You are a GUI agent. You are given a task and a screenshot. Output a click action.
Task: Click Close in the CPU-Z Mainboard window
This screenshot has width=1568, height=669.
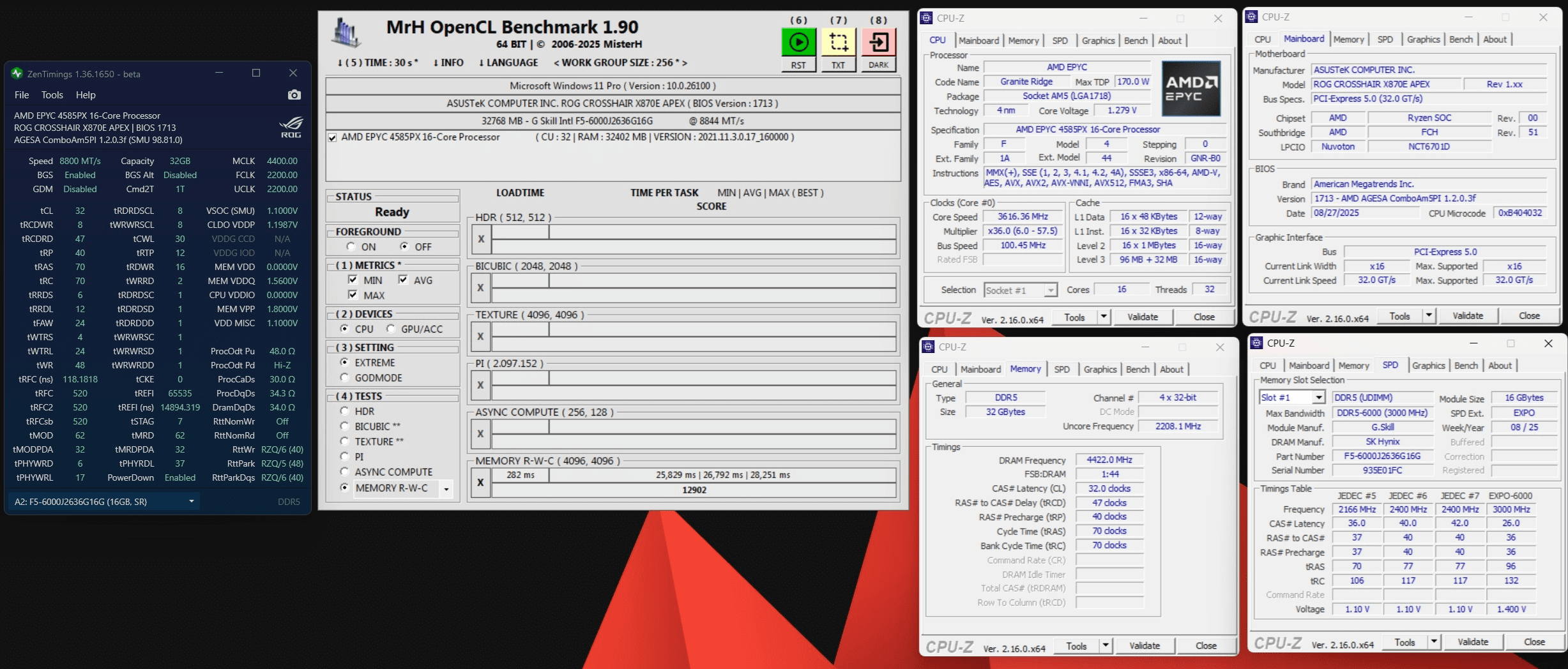pyautogui.click(x=1529, y=316)
